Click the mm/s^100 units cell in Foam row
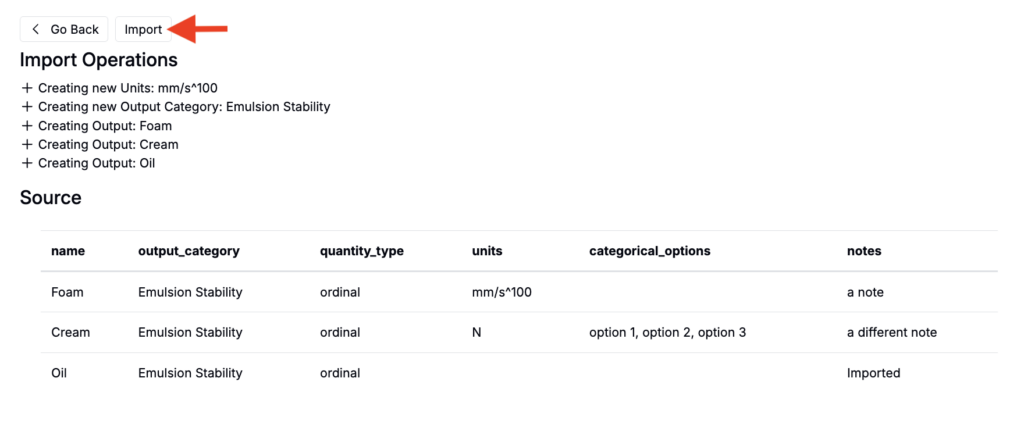Screen dimensions: 1024x428 (x=502, y=292)
